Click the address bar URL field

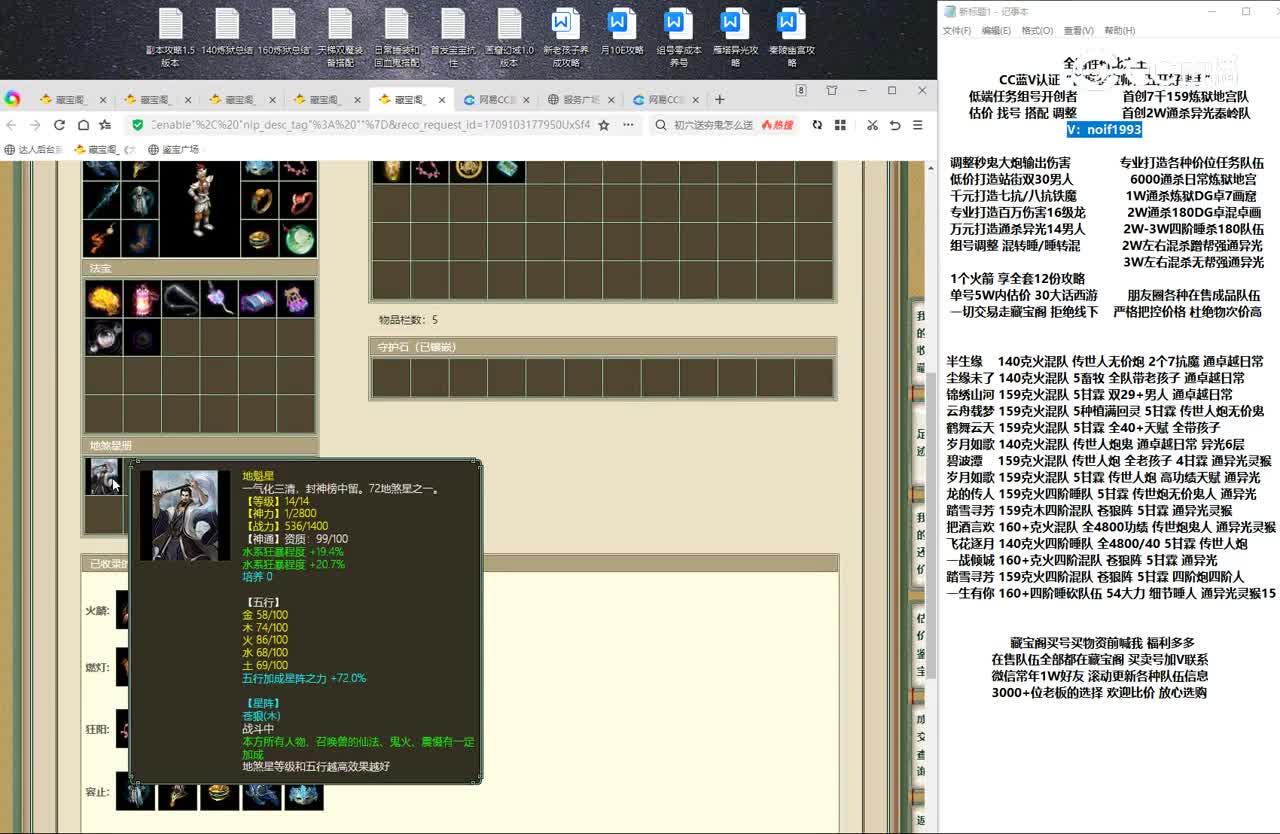click(x=370, y=125)
